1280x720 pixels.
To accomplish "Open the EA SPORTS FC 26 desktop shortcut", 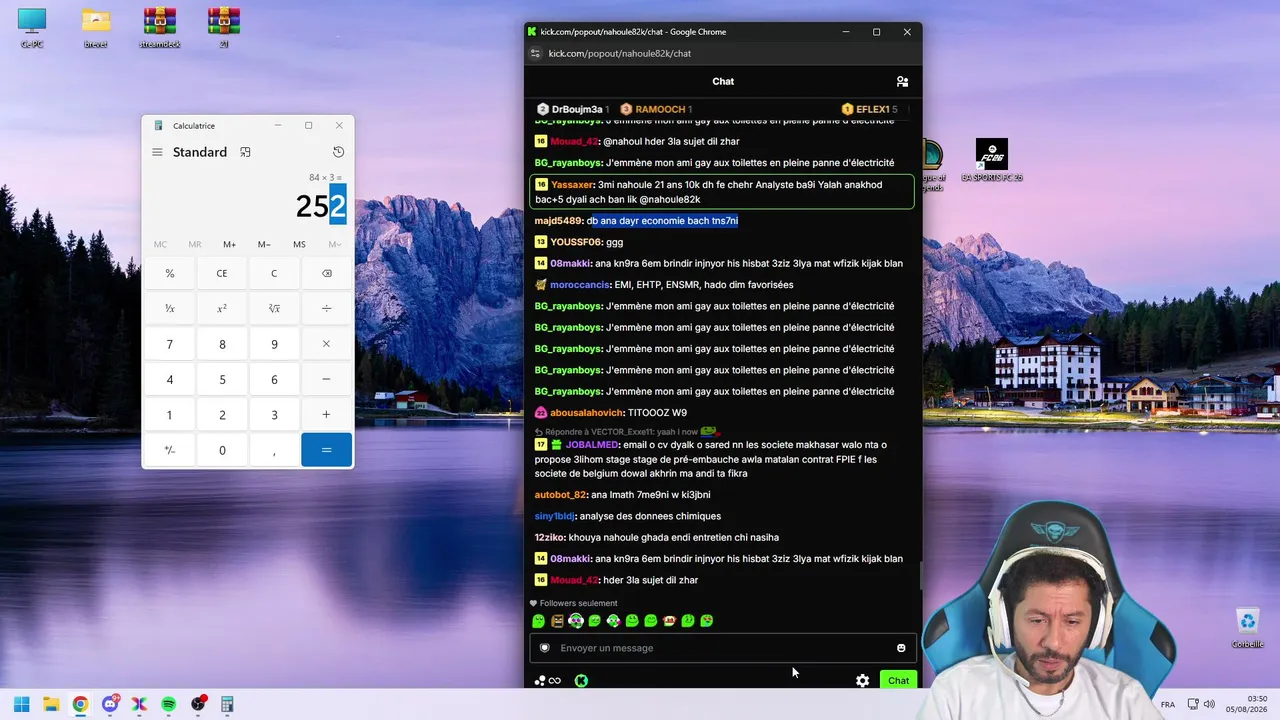I will 991,160.
